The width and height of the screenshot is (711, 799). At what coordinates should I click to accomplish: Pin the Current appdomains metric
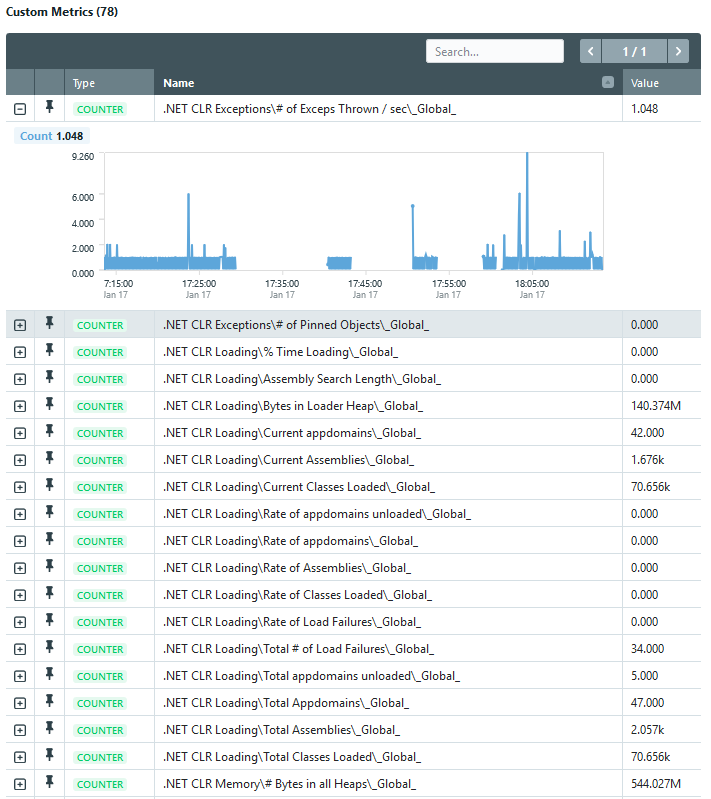click(49, 431)
